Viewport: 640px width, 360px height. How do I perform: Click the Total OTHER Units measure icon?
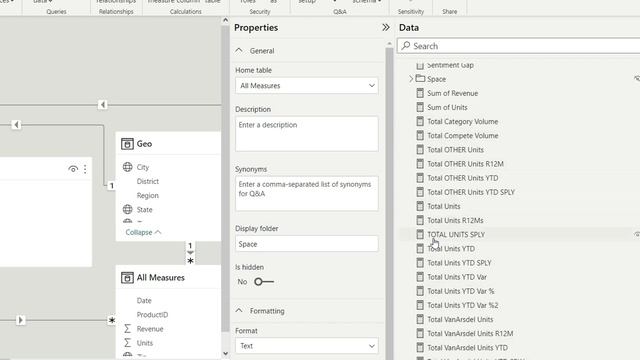(420, 150)
